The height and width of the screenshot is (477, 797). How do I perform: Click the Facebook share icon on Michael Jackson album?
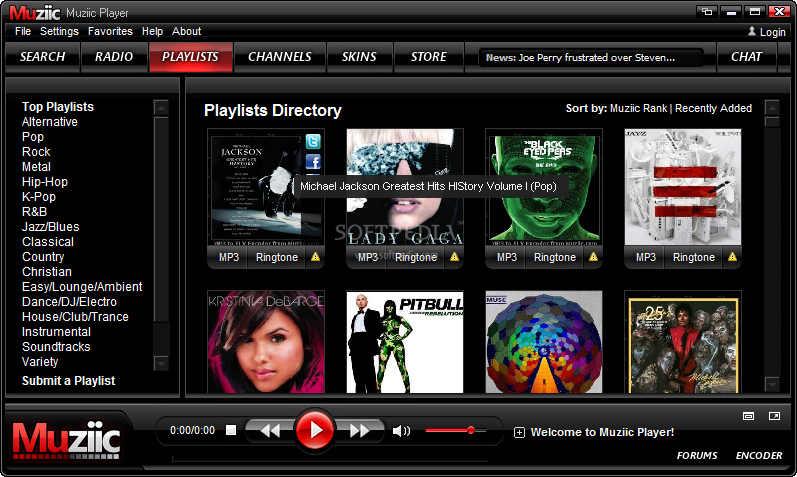pyautogui.click(x=313, y=162)
